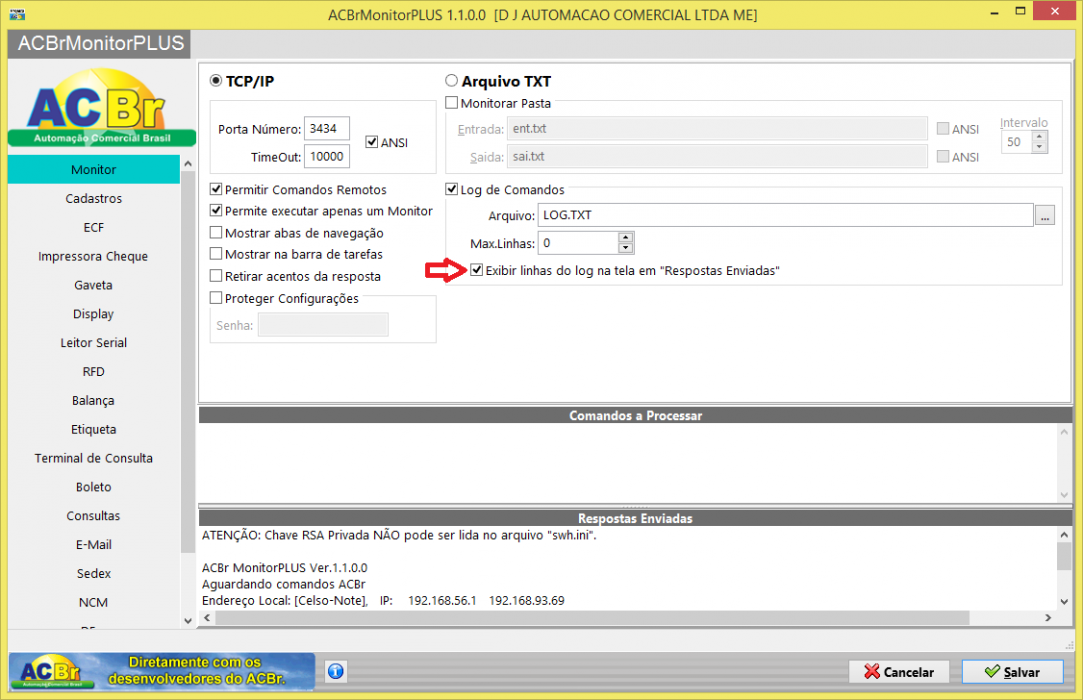Increase Intervalo value with up arrow
Screen dimensions: 1083x700
point(1039,136)
